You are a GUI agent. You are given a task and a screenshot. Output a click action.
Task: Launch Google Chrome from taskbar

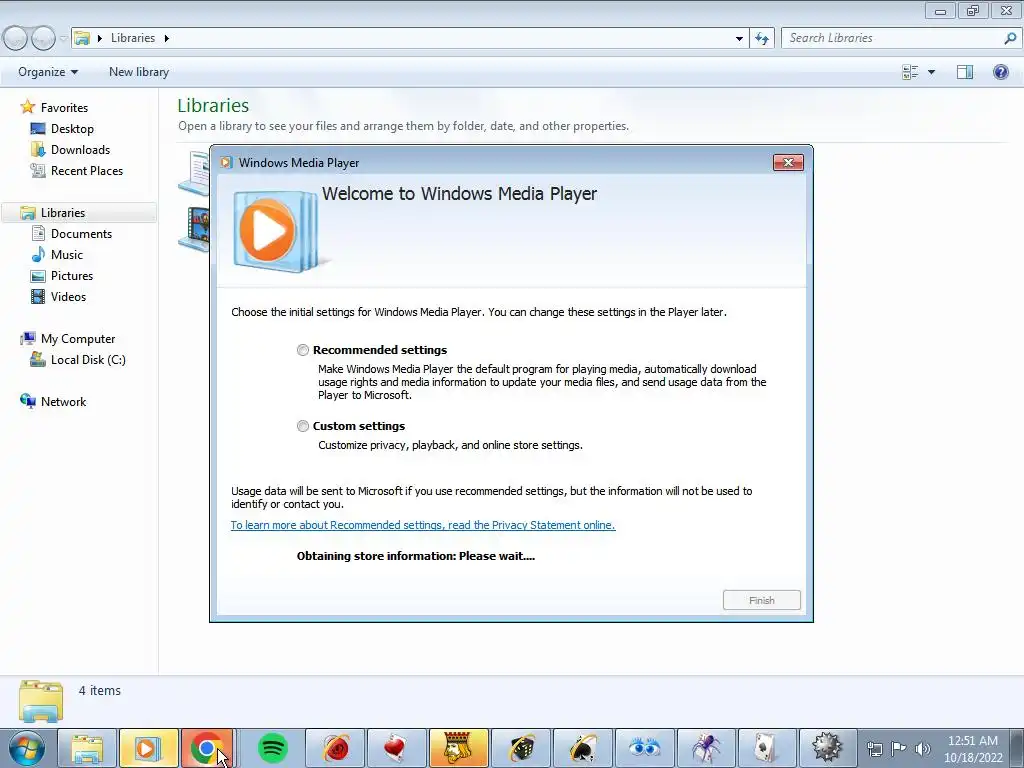pos(207,748)
